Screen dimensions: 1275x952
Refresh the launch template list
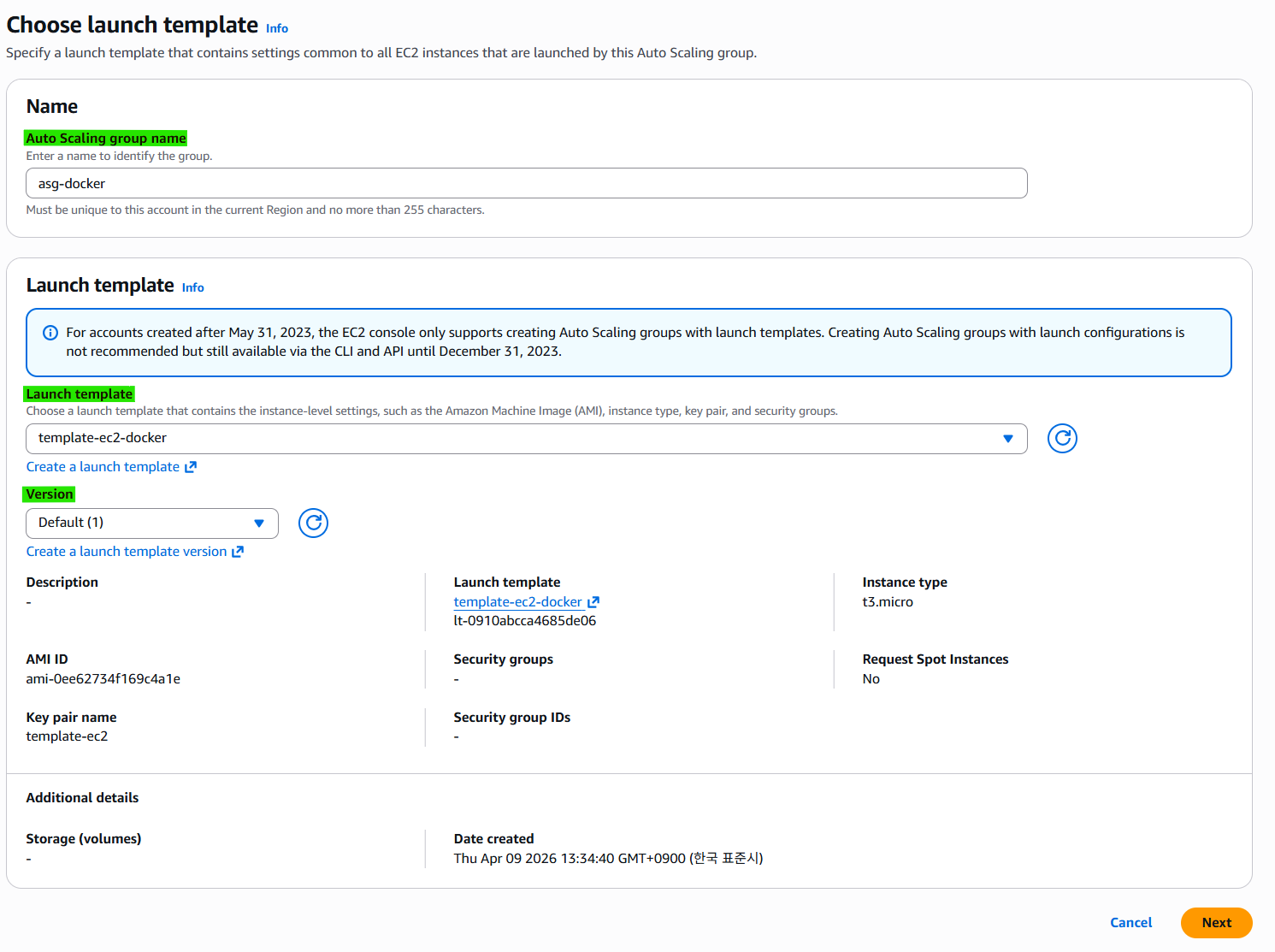pos(1062,438)
